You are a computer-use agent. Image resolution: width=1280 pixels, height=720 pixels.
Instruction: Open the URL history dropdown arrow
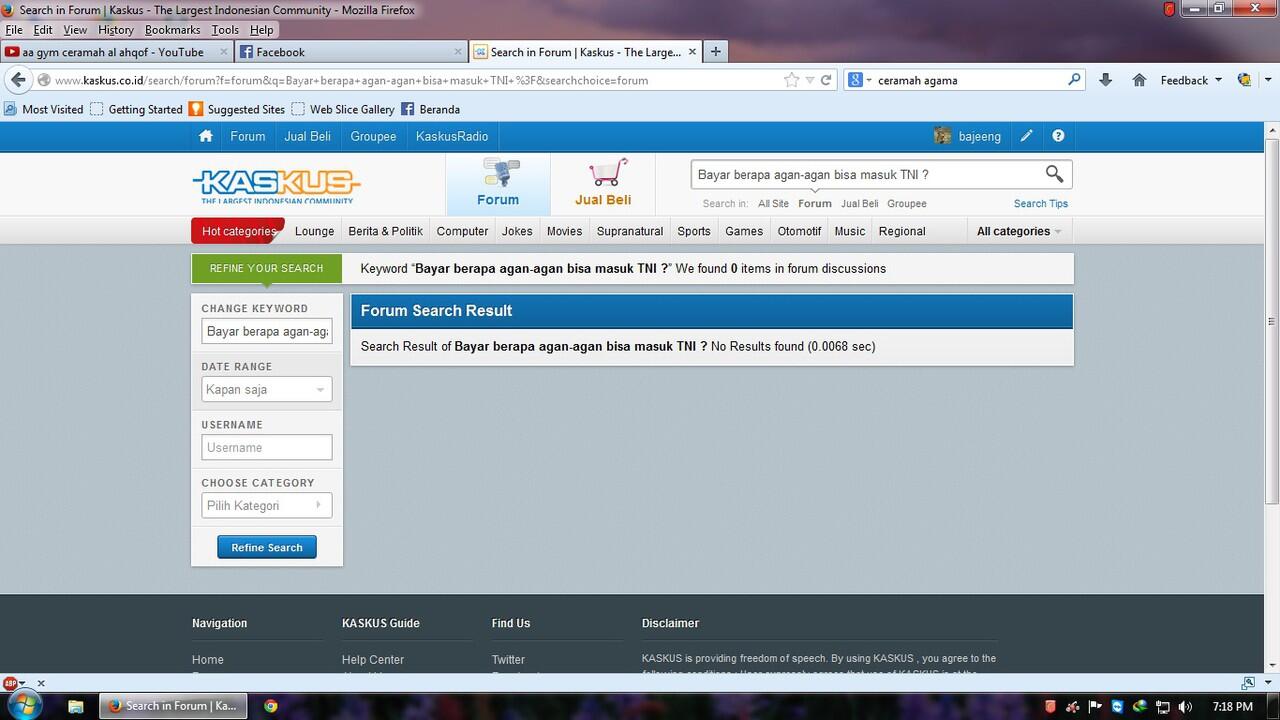click(x=810, y=80)
